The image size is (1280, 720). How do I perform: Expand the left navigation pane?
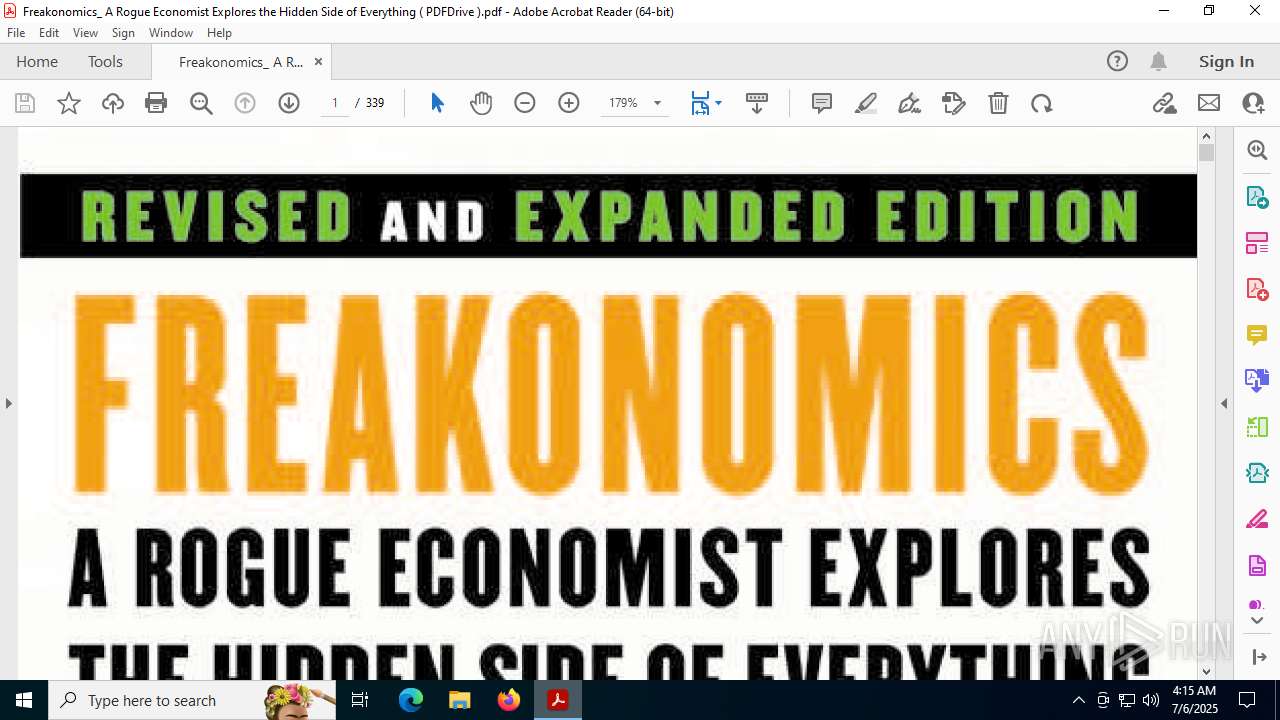[x=8, y=403]
